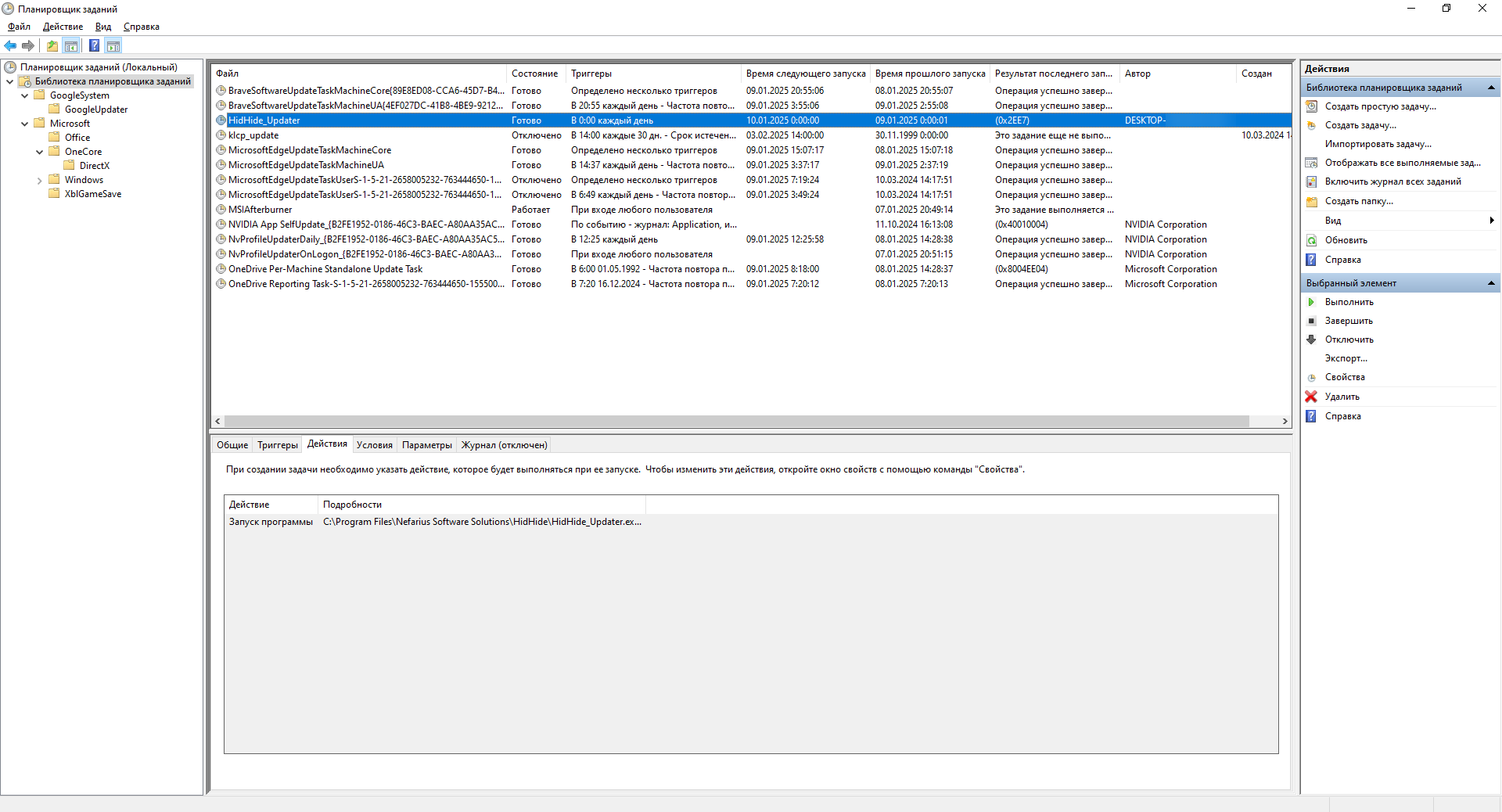
Task: Switch to the Общие tab
Action: click(232, 445)
